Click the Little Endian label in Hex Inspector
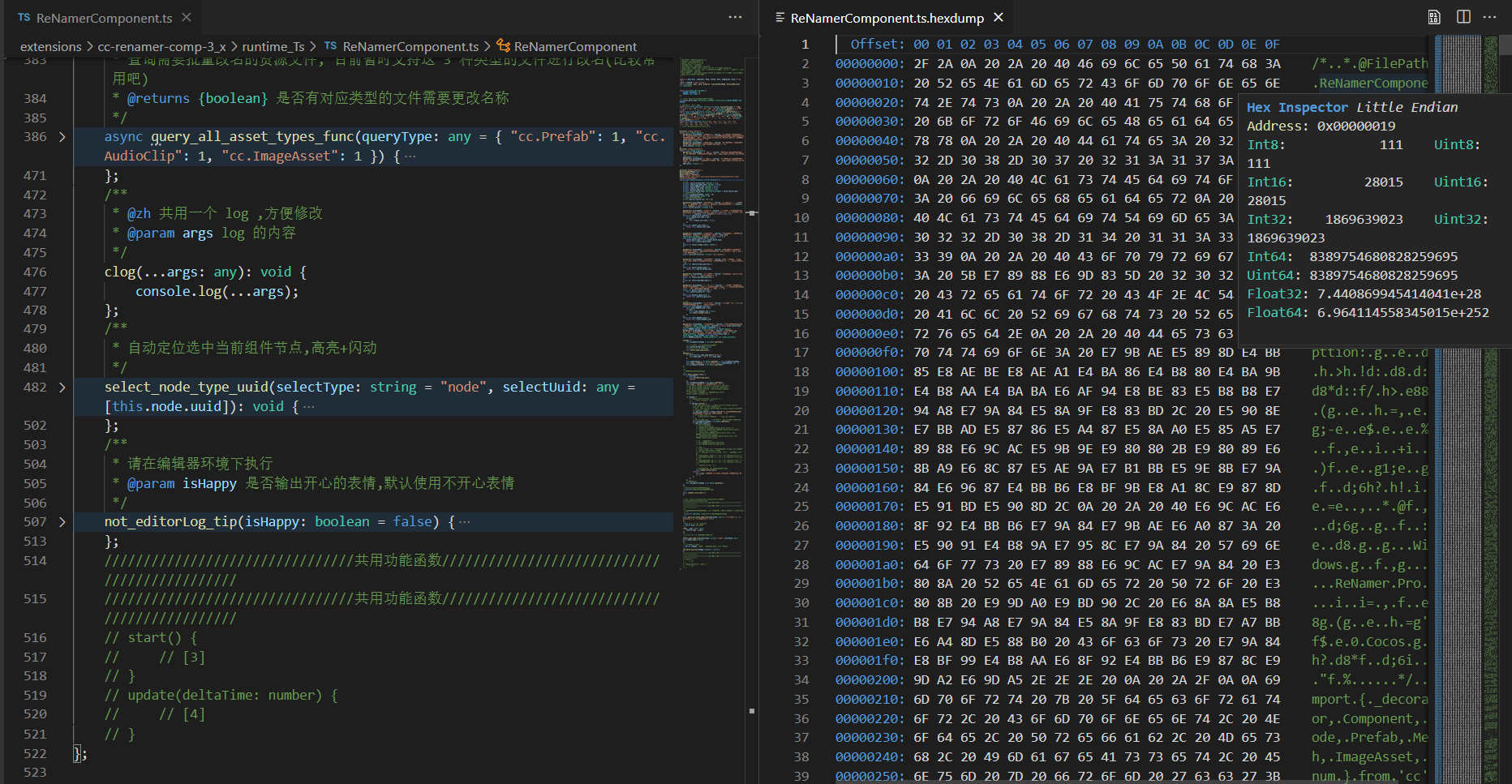 point(1407,108)
